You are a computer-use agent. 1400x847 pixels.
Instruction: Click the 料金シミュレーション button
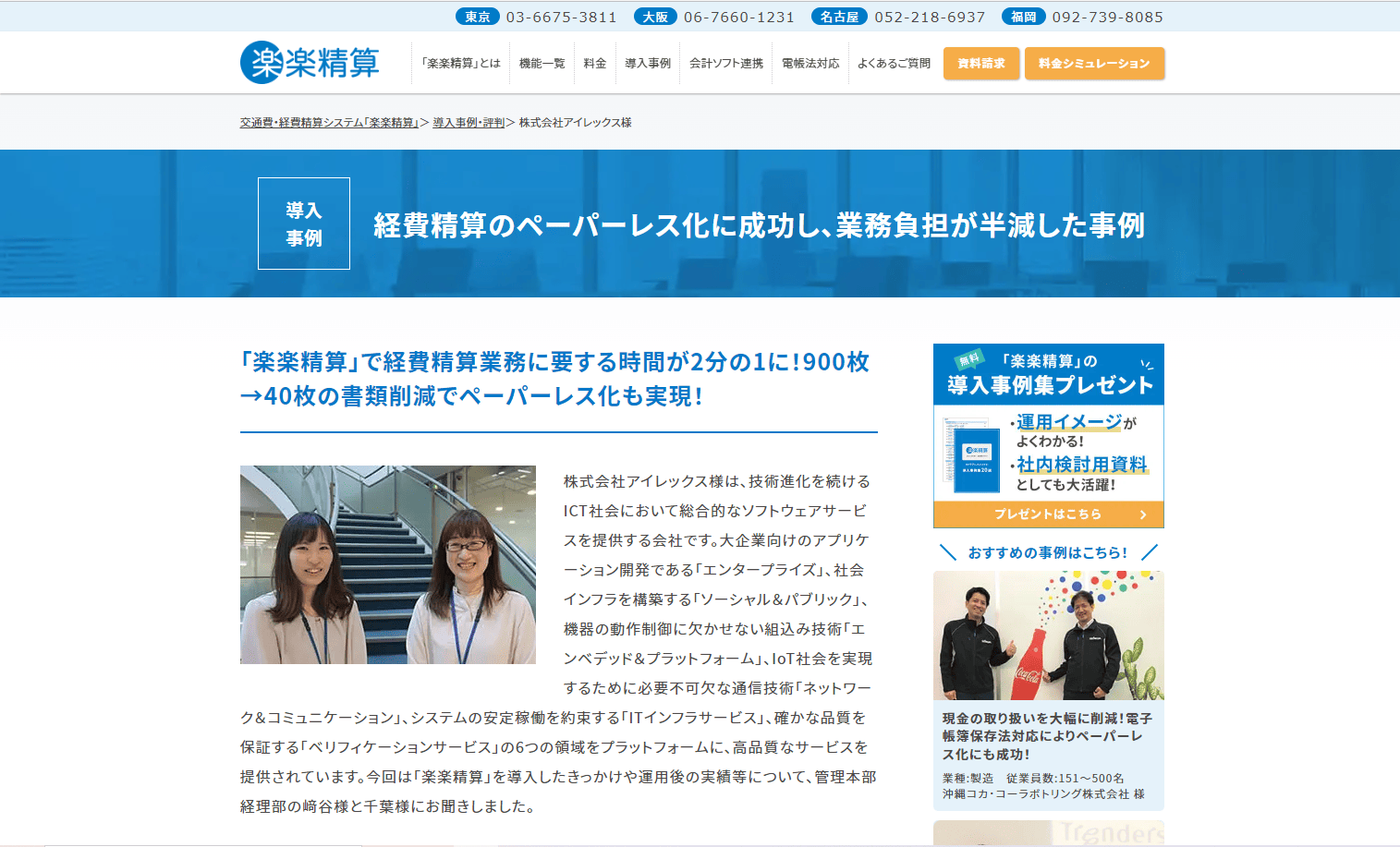coord(1094,64)
